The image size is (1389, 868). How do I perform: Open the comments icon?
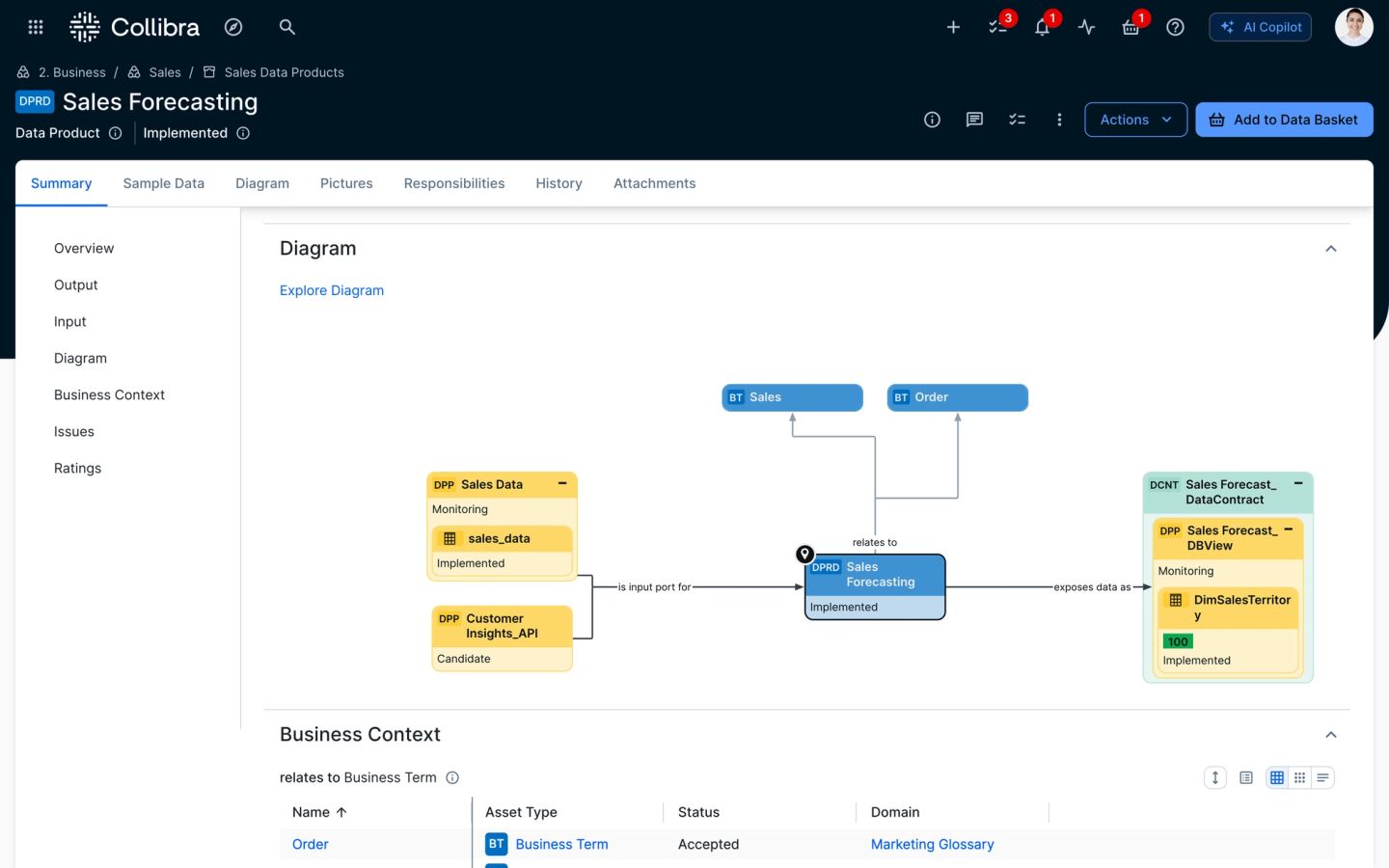click(974, 120)
